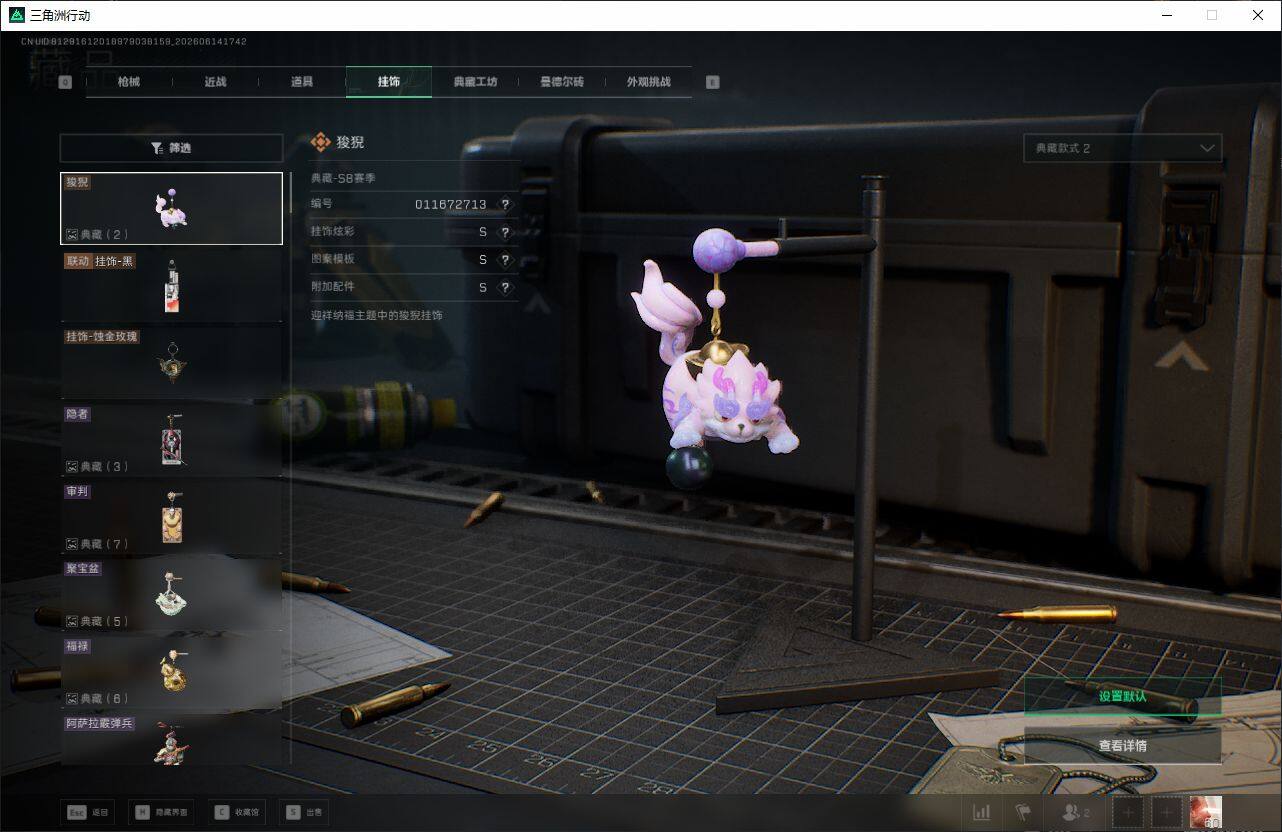Viewport: 1282px width, 832px height.
Task: Open the player avatar profile
Action: 1206,812
